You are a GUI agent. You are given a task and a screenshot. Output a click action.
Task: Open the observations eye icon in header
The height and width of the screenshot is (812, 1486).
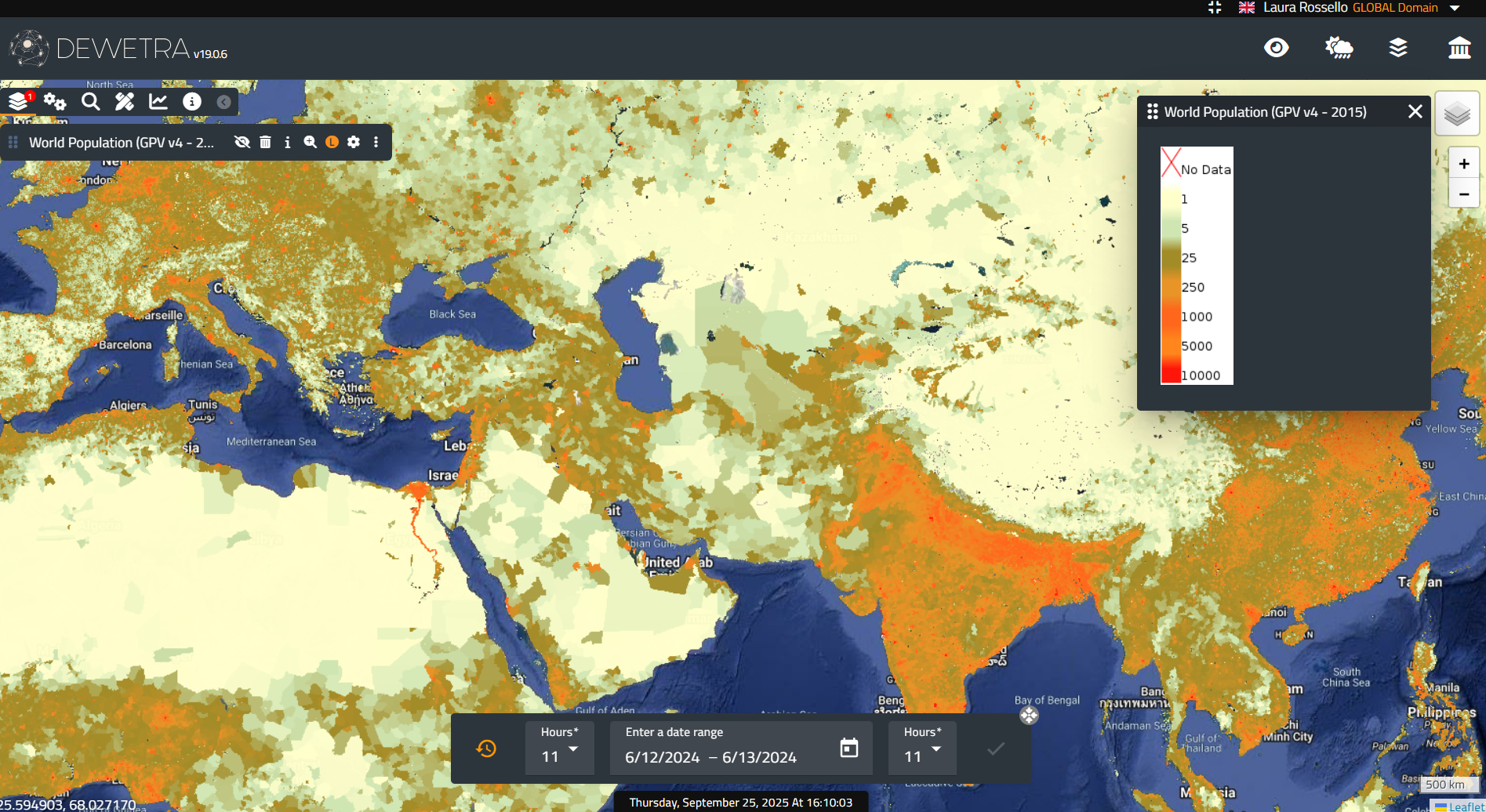click(1276, 48)
